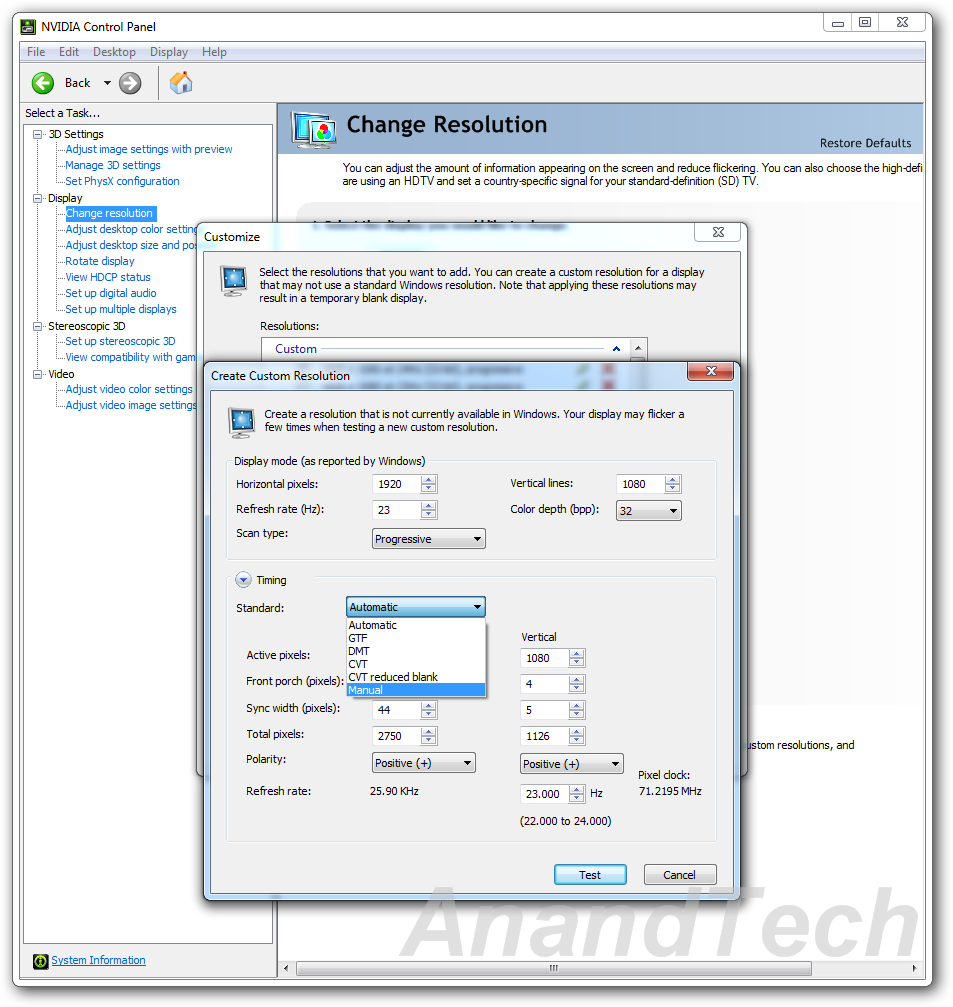Image resolution: width=953 pixels, height=1007 pixels.
Task: Click the vertical Active pixels 1080 field
Action: [x=544, y=658]
